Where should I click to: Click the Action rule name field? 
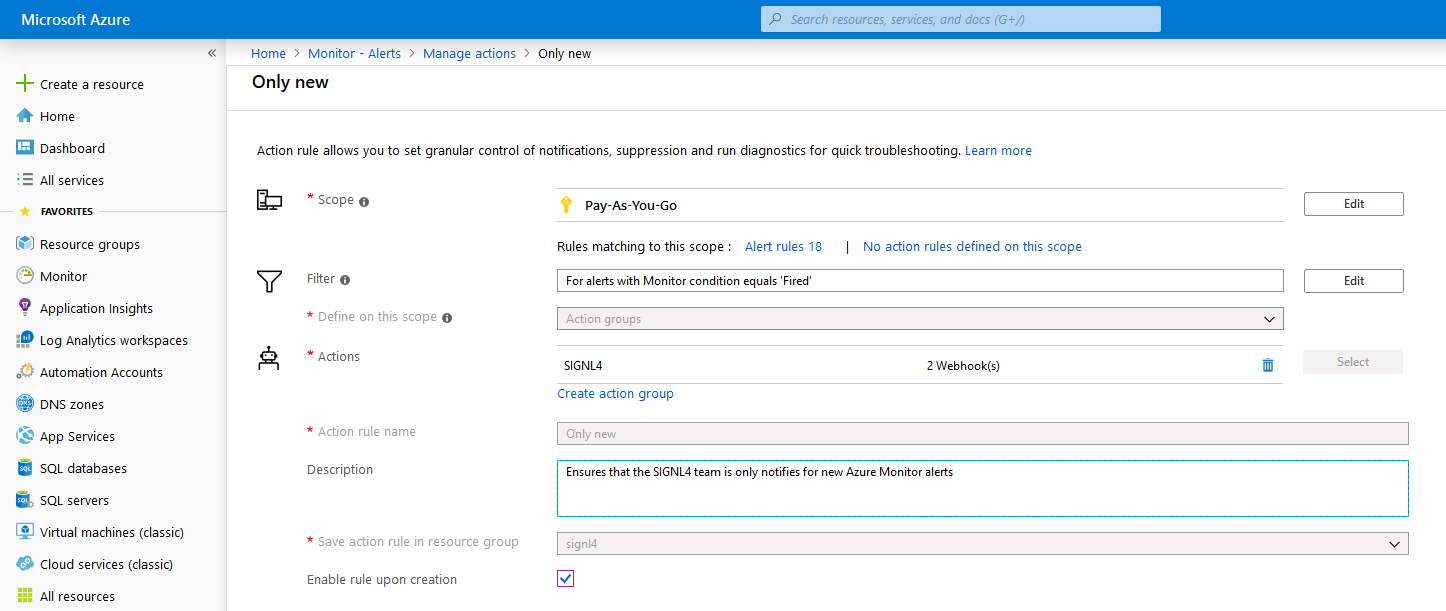983,434
